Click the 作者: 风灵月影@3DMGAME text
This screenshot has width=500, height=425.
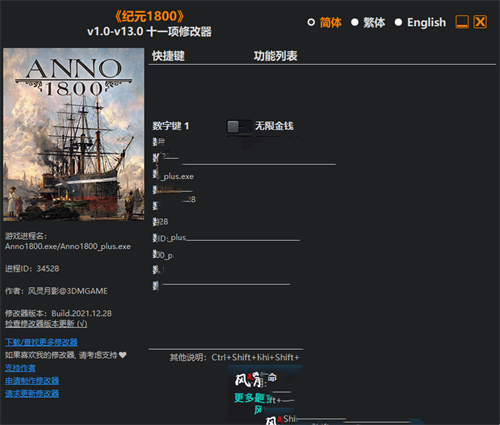56,291
